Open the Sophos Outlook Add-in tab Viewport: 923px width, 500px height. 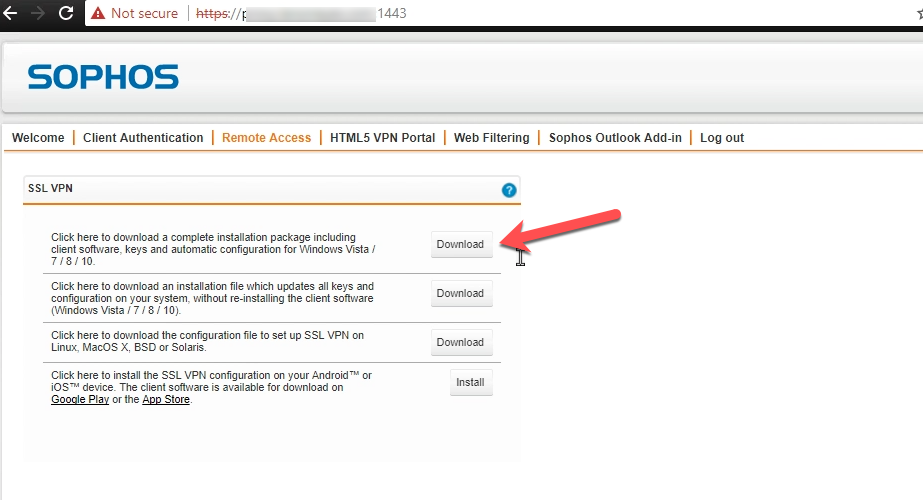[615, 138]
